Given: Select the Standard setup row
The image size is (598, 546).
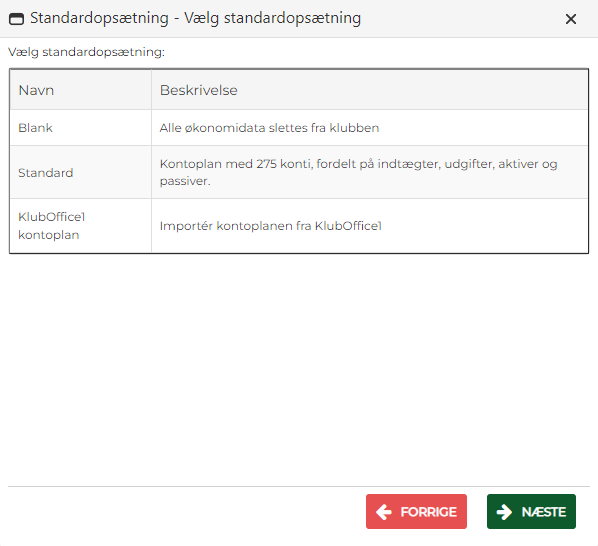Looking at the screenshot, I should tap(299, 172).
